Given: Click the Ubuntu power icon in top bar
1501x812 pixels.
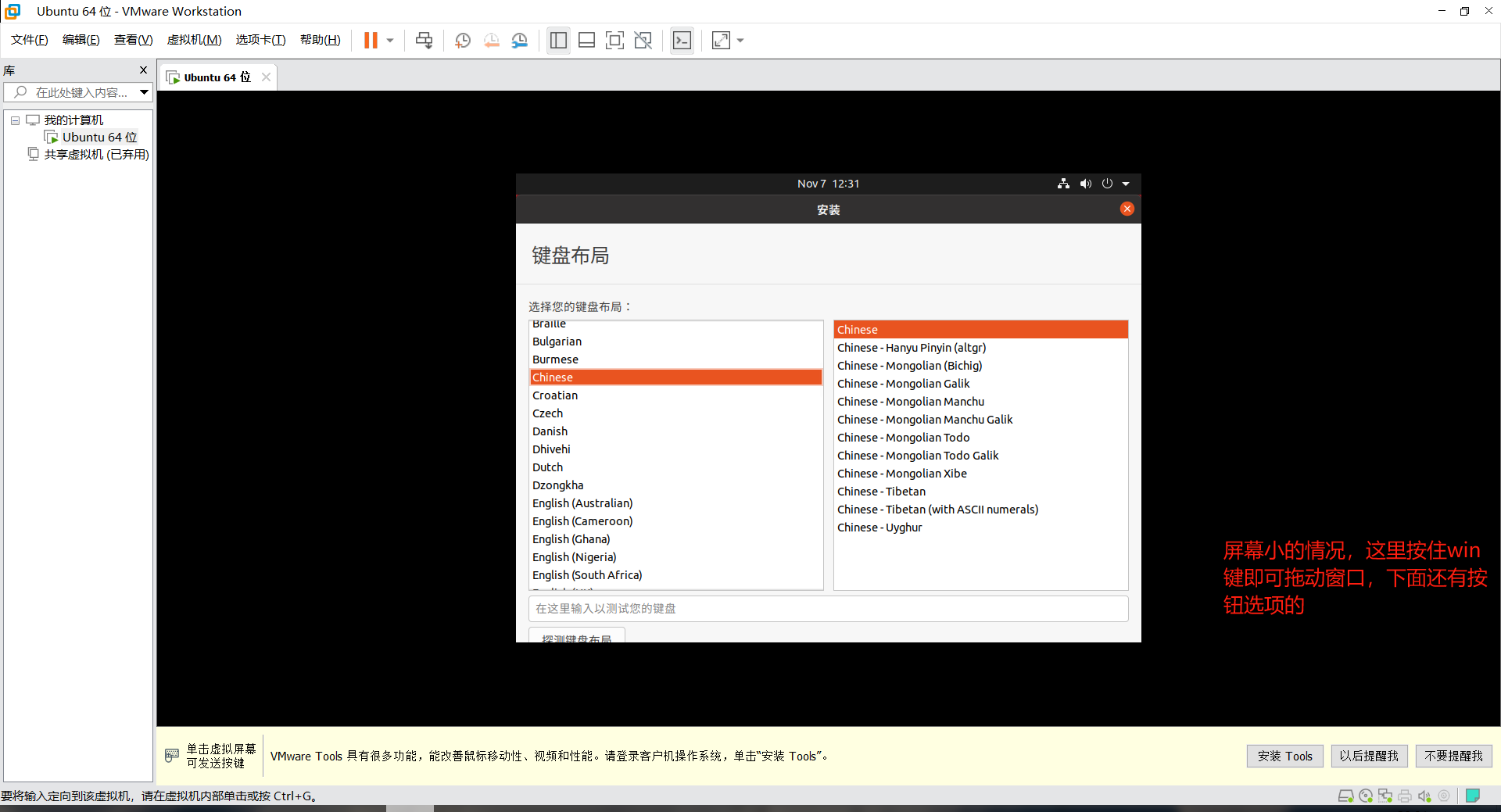Looking at the screenshot, I should pyautogui.click(x=1107, y=184).
